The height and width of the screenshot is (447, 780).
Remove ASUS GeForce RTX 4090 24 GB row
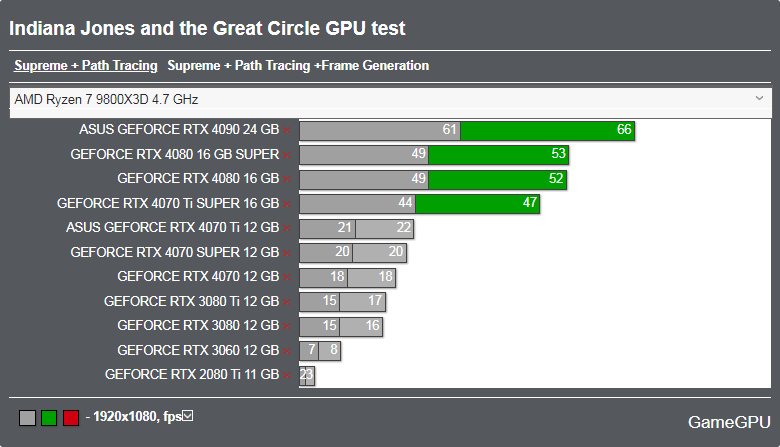287,130
